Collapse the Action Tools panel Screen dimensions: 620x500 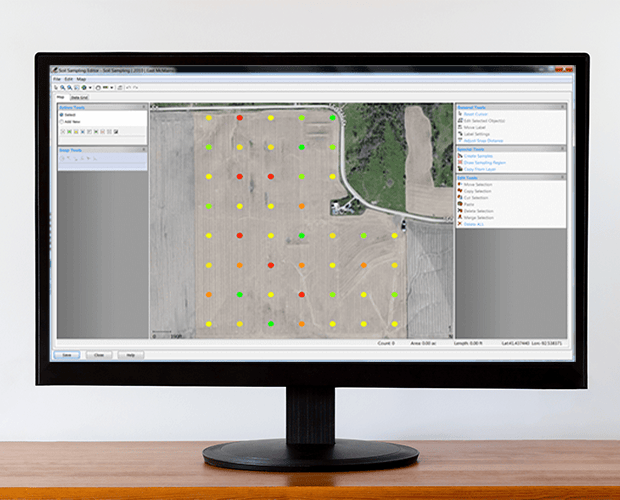coord(144,107)
